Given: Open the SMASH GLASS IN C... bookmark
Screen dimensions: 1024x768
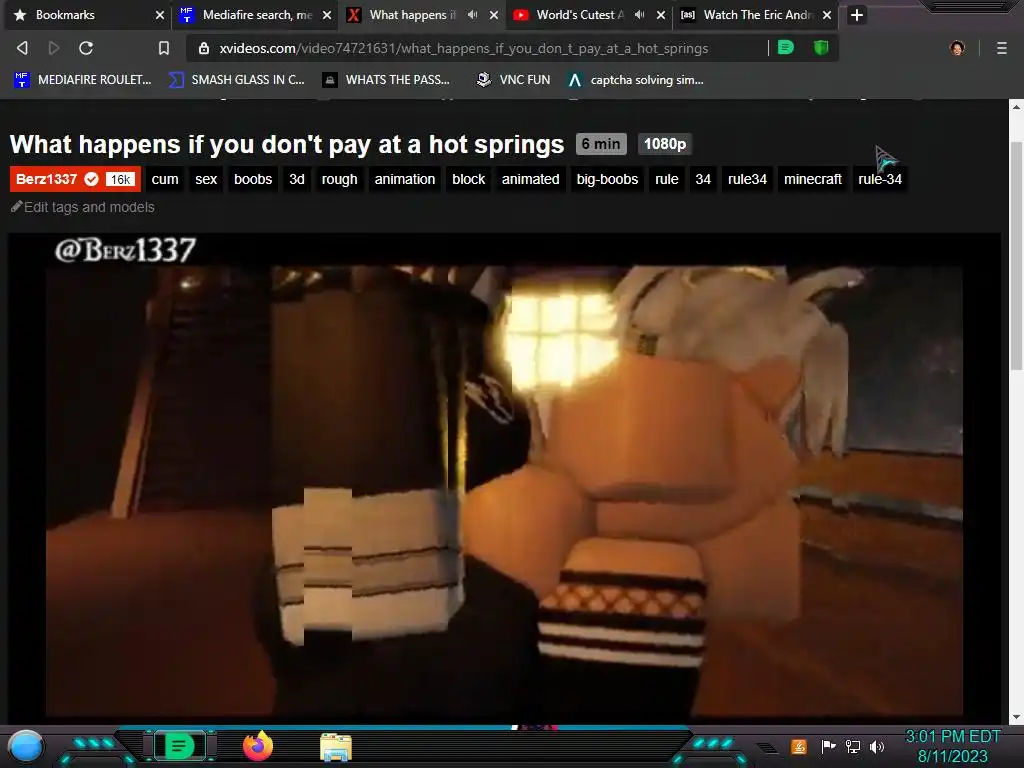Looking at the screenshot, I should pos(236,80).
